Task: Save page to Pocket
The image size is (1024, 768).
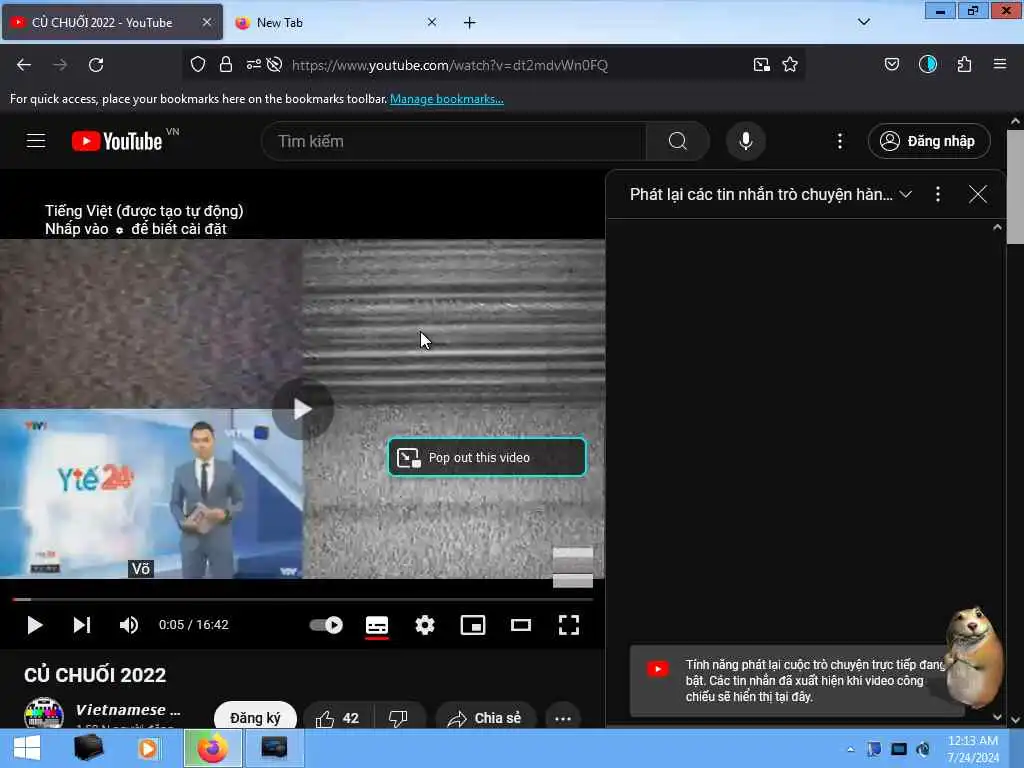Action: coord(892,64)
